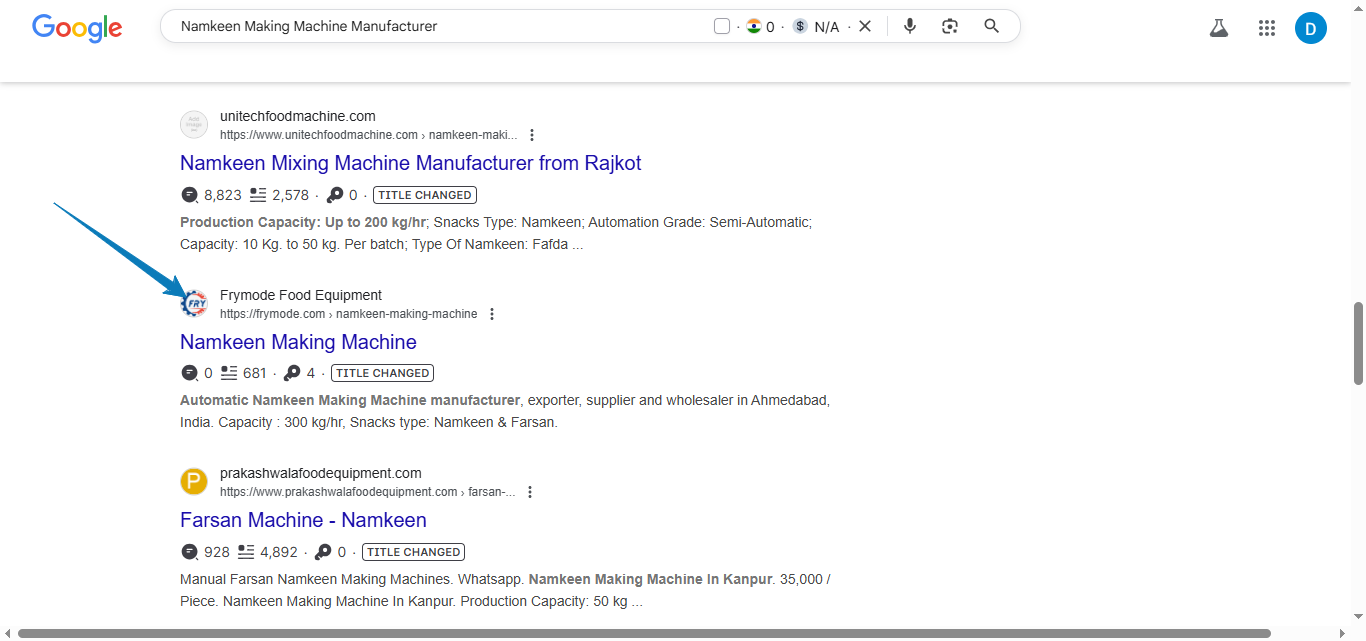Click key icon in unitechfoodmachine result

(x=335, y=195)
